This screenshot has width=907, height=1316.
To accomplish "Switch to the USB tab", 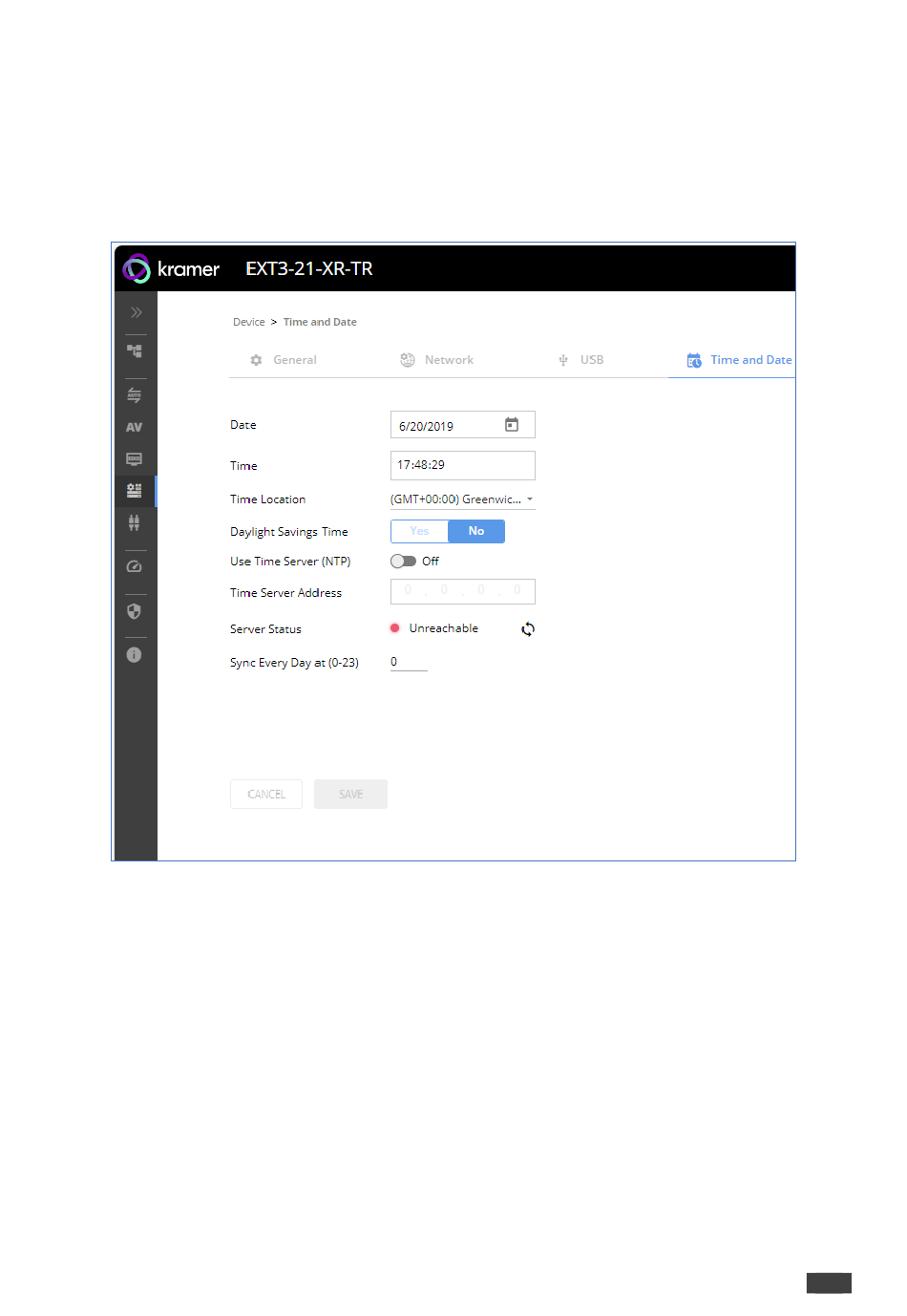I will (x=581, y=360).
